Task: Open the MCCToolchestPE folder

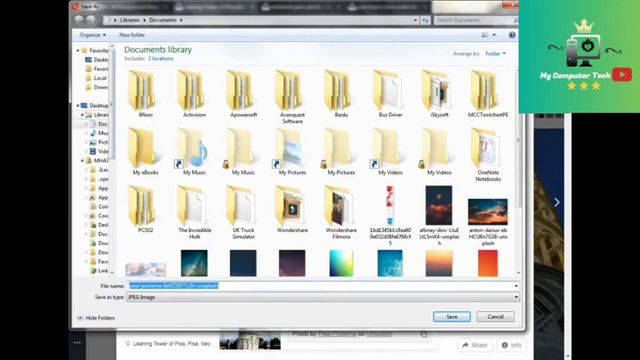Action: coord(488,94)
